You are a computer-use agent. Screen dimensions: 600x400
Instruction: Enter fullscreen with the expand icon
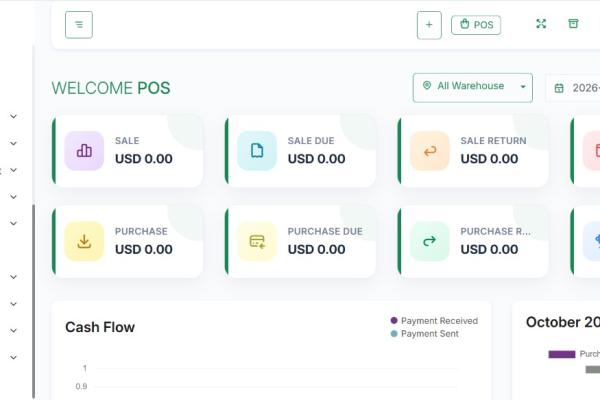point(541,24)
